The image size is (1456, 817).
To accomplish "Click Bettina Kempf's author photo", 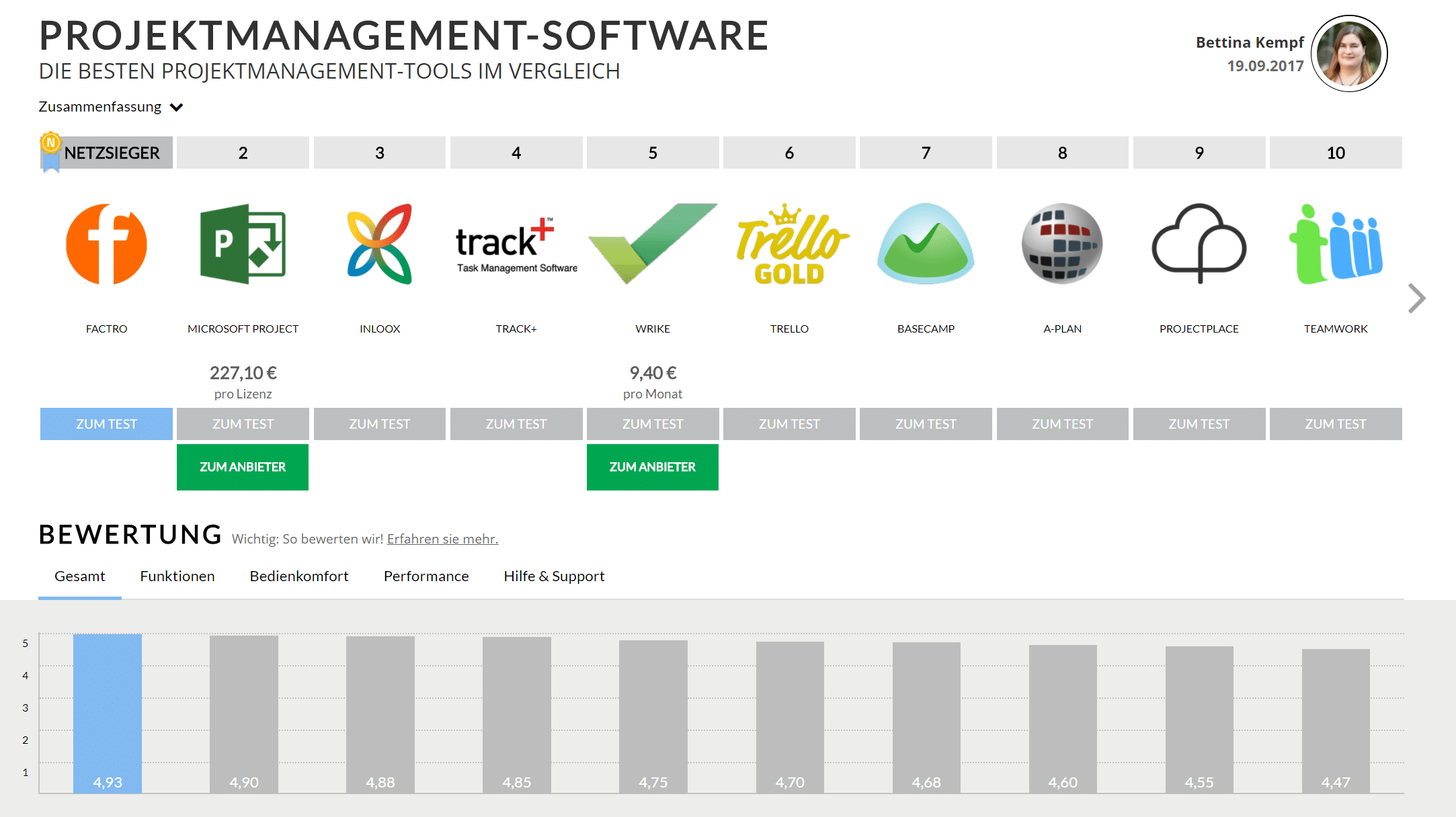I will click(1349, 54).
